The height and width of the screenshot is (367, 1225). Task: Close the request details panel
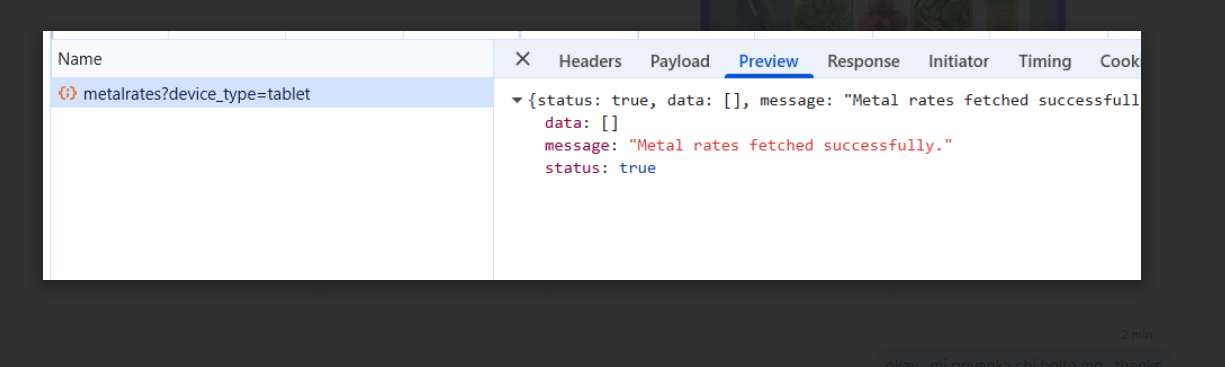point(522,60)
